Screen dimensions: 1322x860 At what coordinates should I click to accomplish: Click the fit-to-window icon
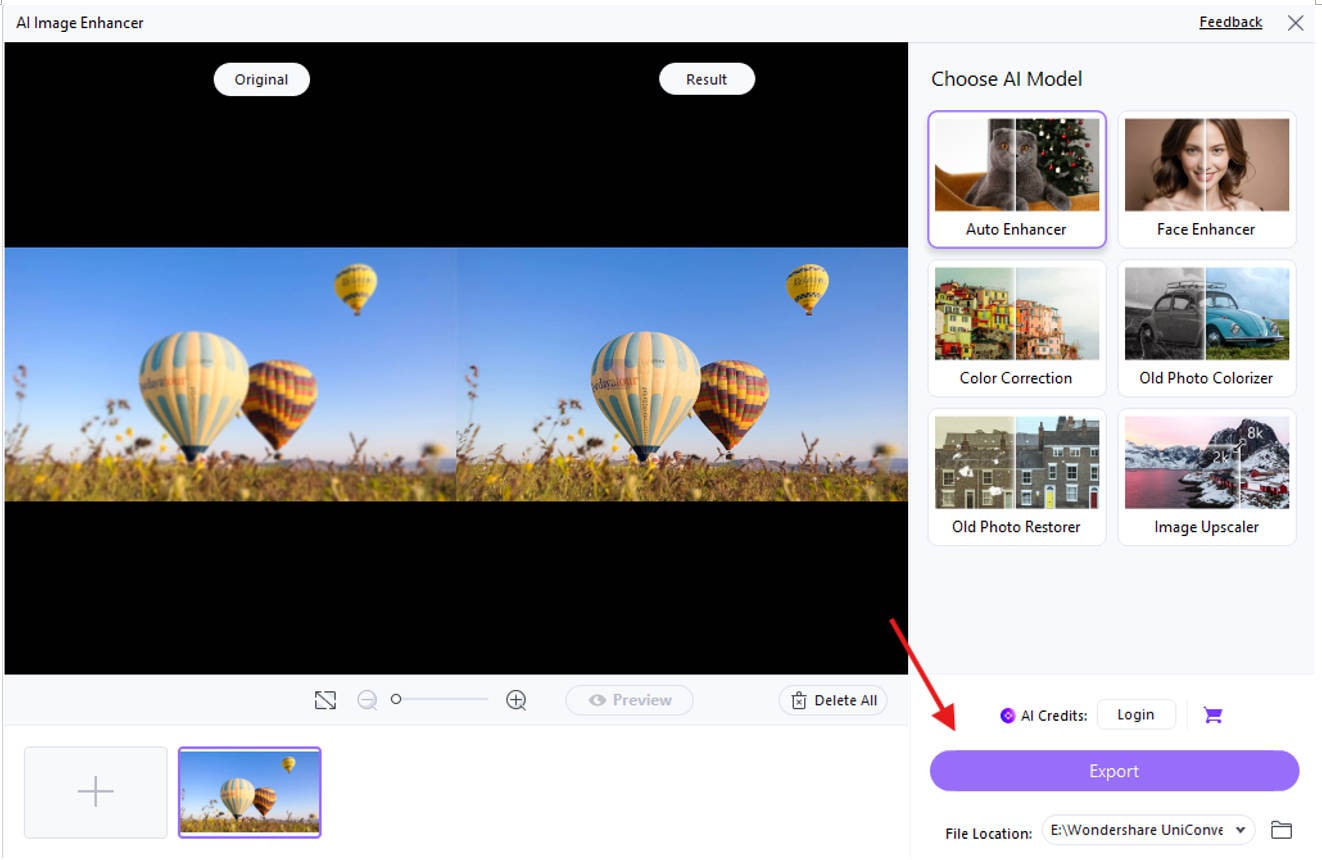click(x=325, y=700)
